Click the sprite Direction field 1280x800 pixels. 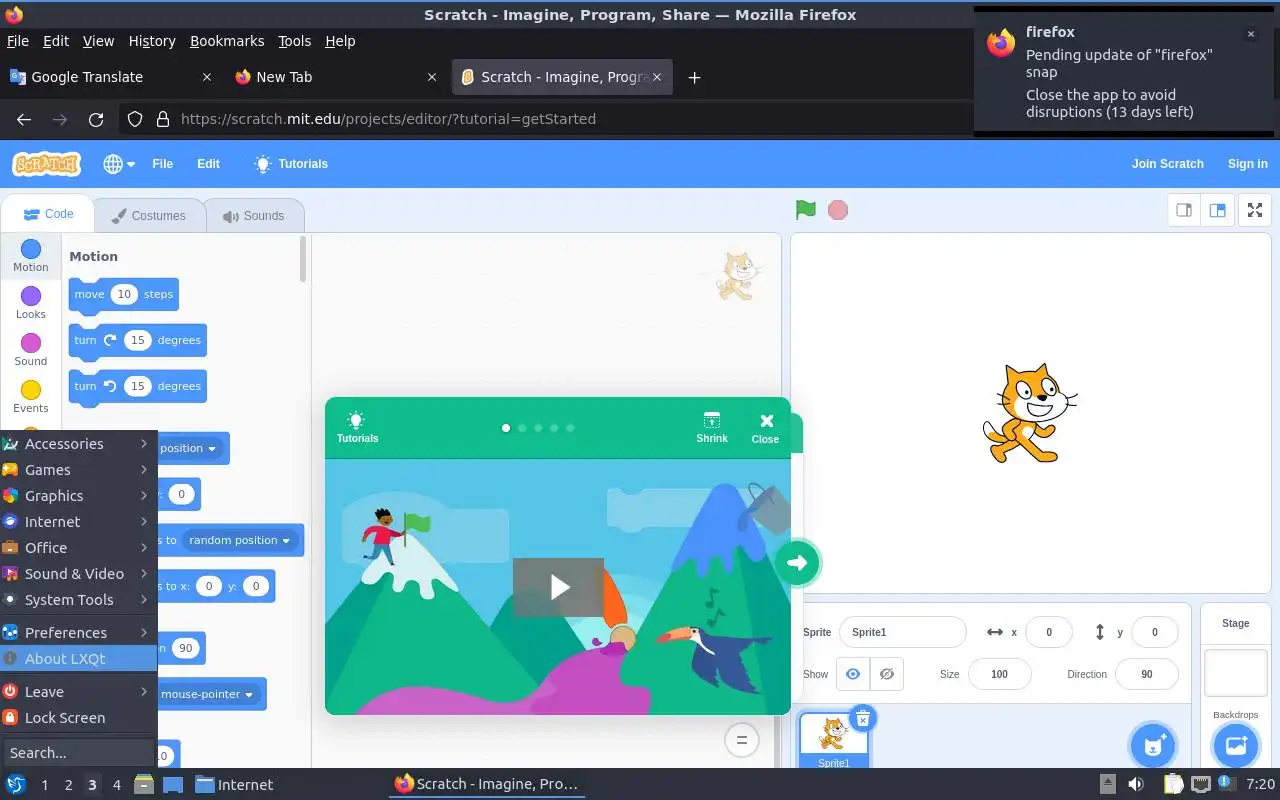1146,674
